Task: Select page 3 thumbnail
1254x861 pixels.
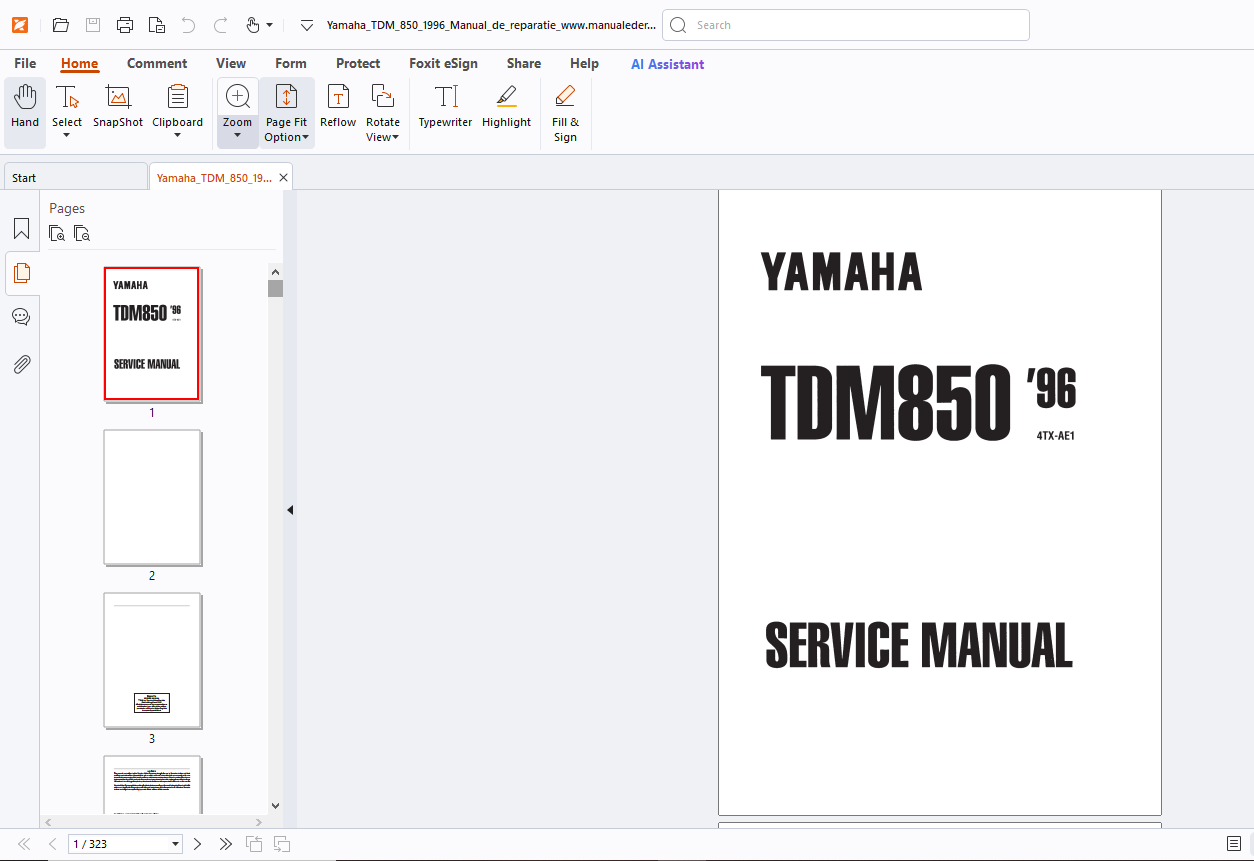Action: [x=152, y=660]
